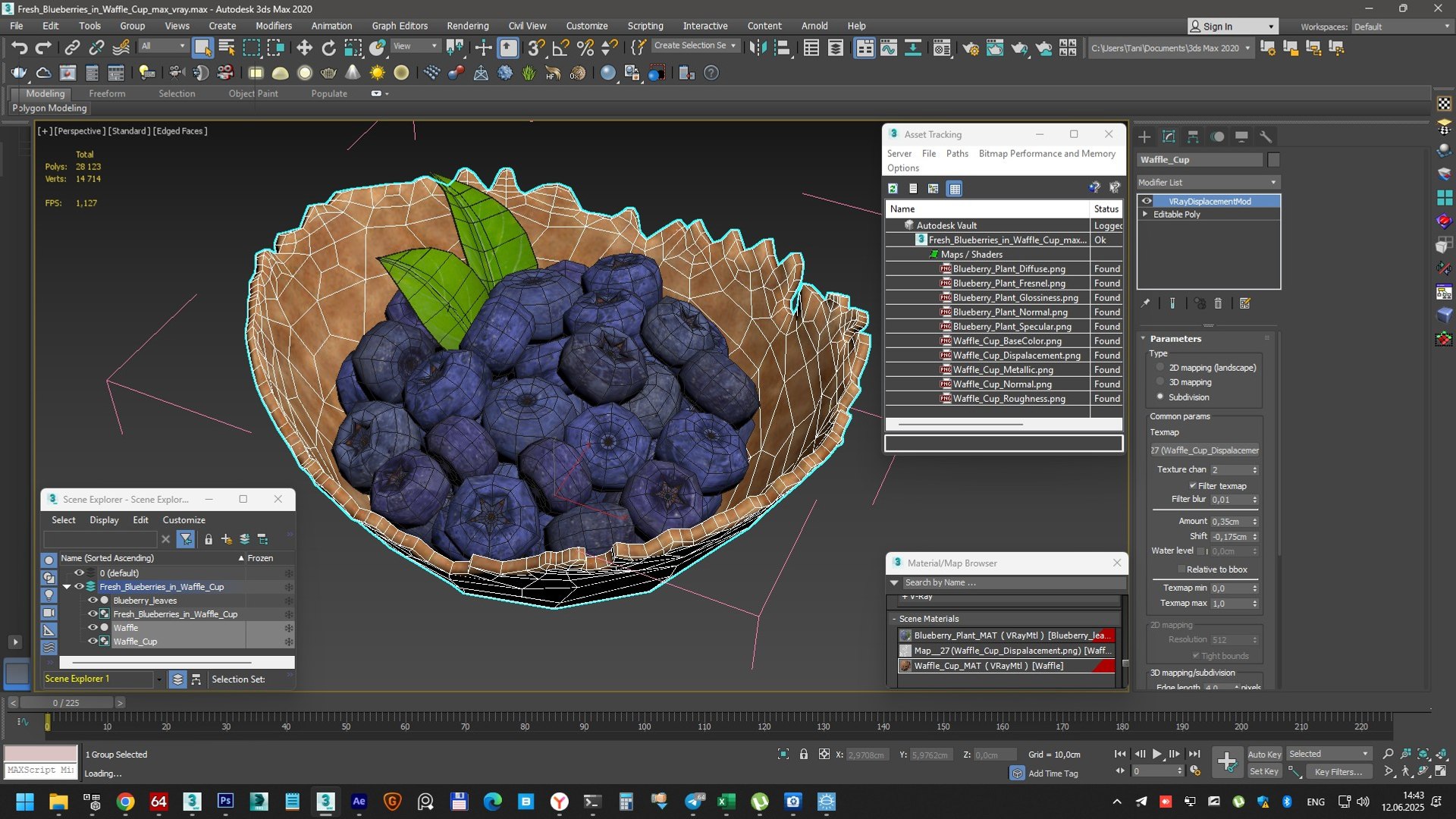
Task: Collapse Fresh_Blueberries_in_Waffle_Cup tree group
Action: (x=67, y=587)
